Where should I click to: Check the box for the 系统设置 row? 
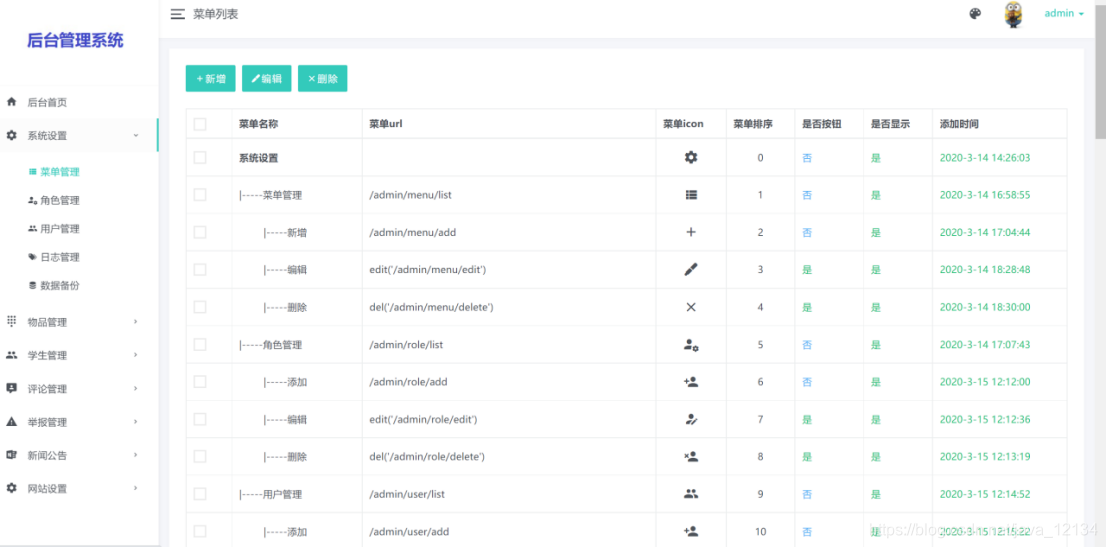[x=200, y=157]
